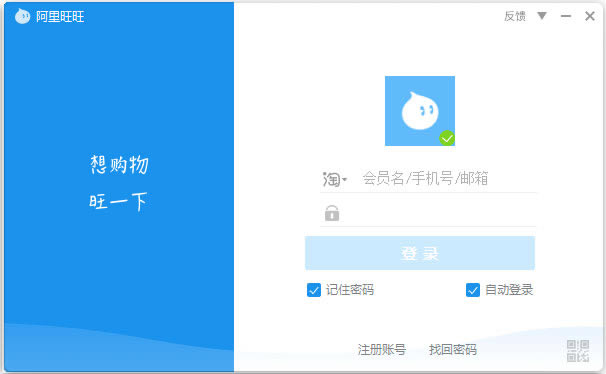606x374 pixels.
Task: Minimize the AliWangWang login window
Action: click(x=566, y=16)
